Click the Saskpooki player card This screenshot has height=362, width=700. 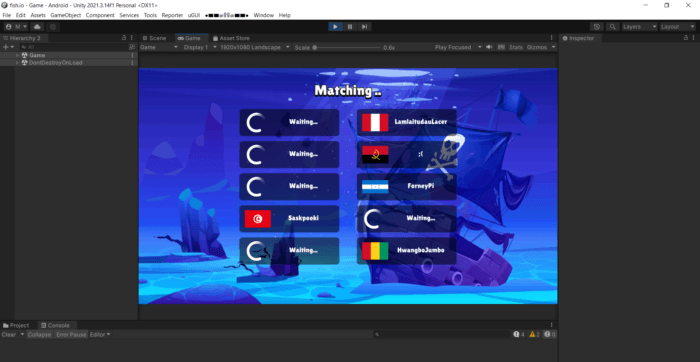click(289, 219)
